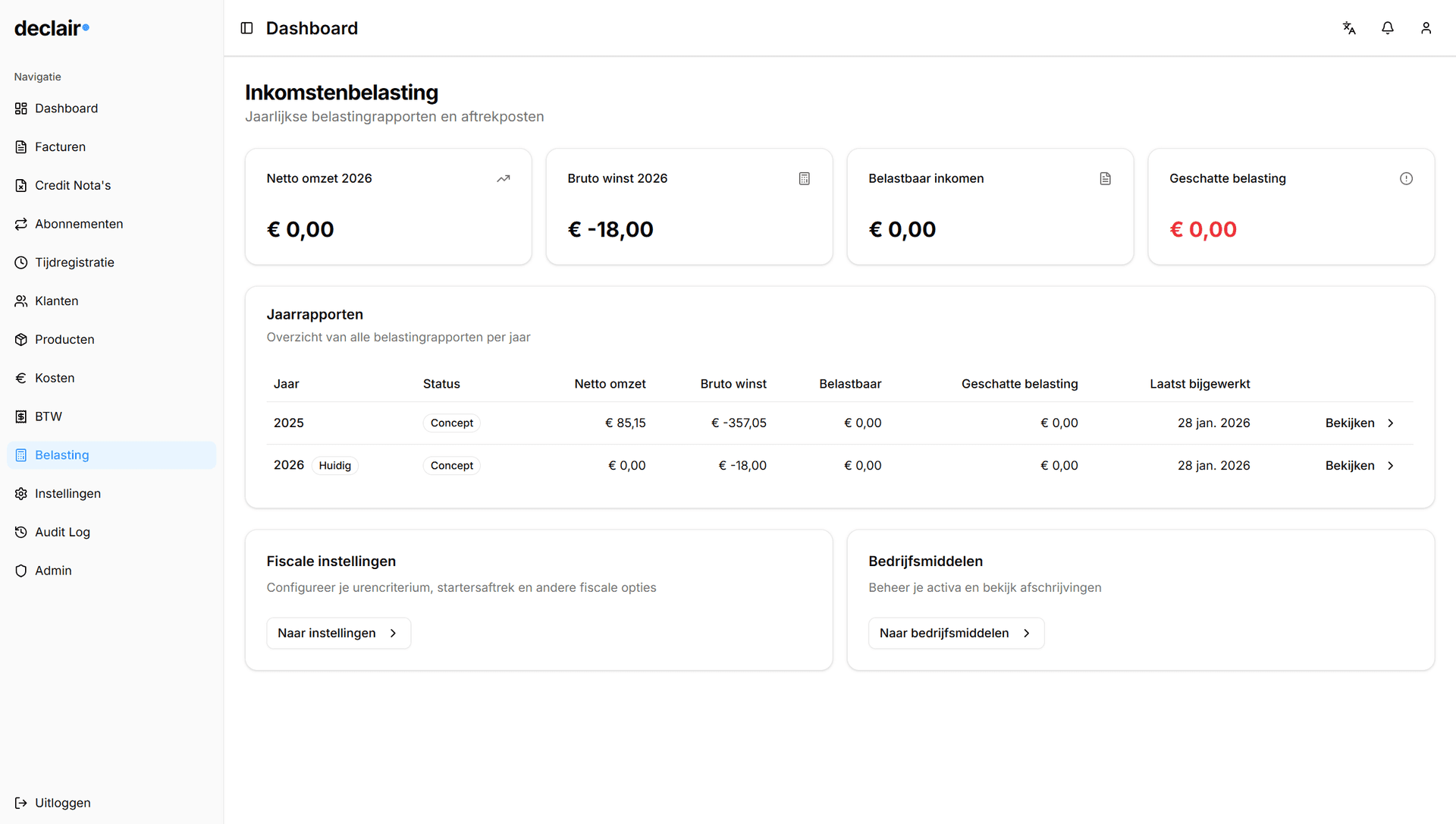The height and width of the screenshot is (824, 1456).
Task: Open the notifications bell
Action: (1388, 28)
